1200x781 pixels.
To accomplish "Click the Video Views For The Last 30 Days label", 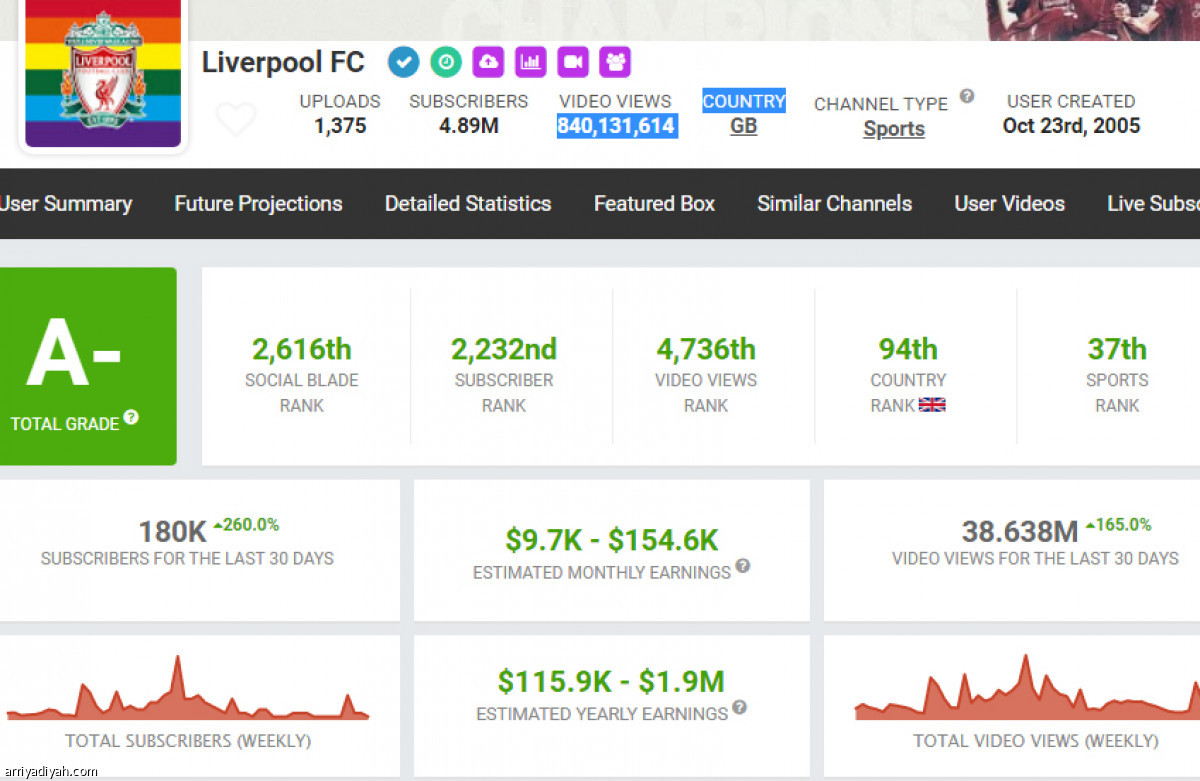I will (x=1035, y=559).
